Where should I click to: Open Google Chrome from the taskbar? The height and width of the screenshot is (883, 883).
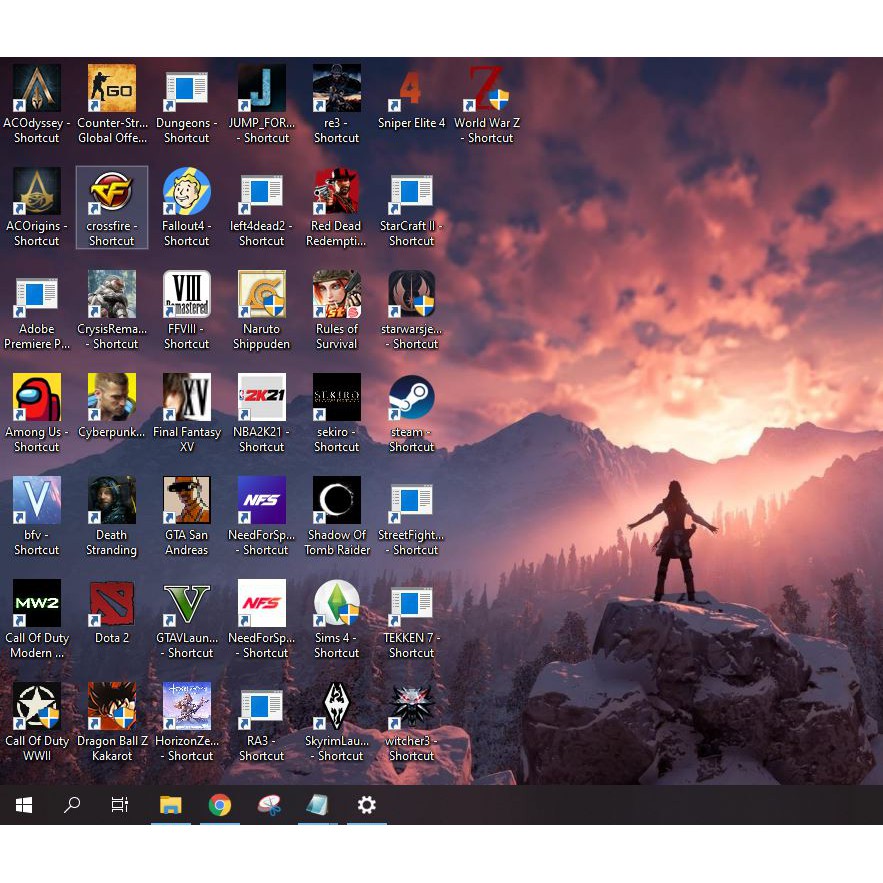tap(220, 805)
